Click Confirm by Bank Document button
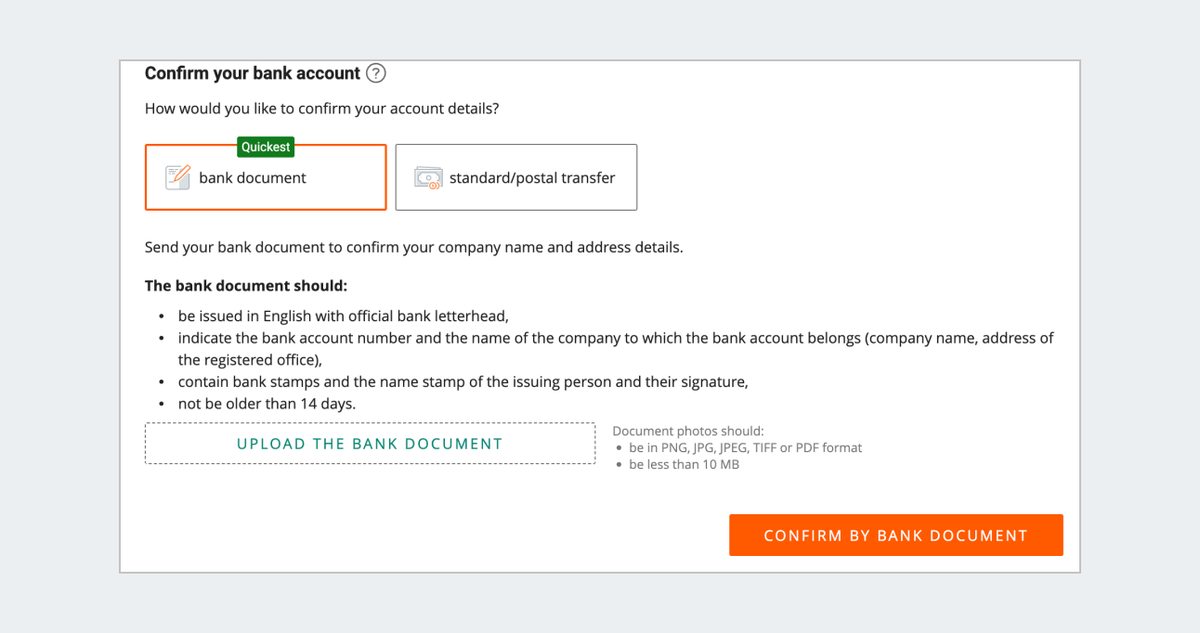 [x=896, y=535]
